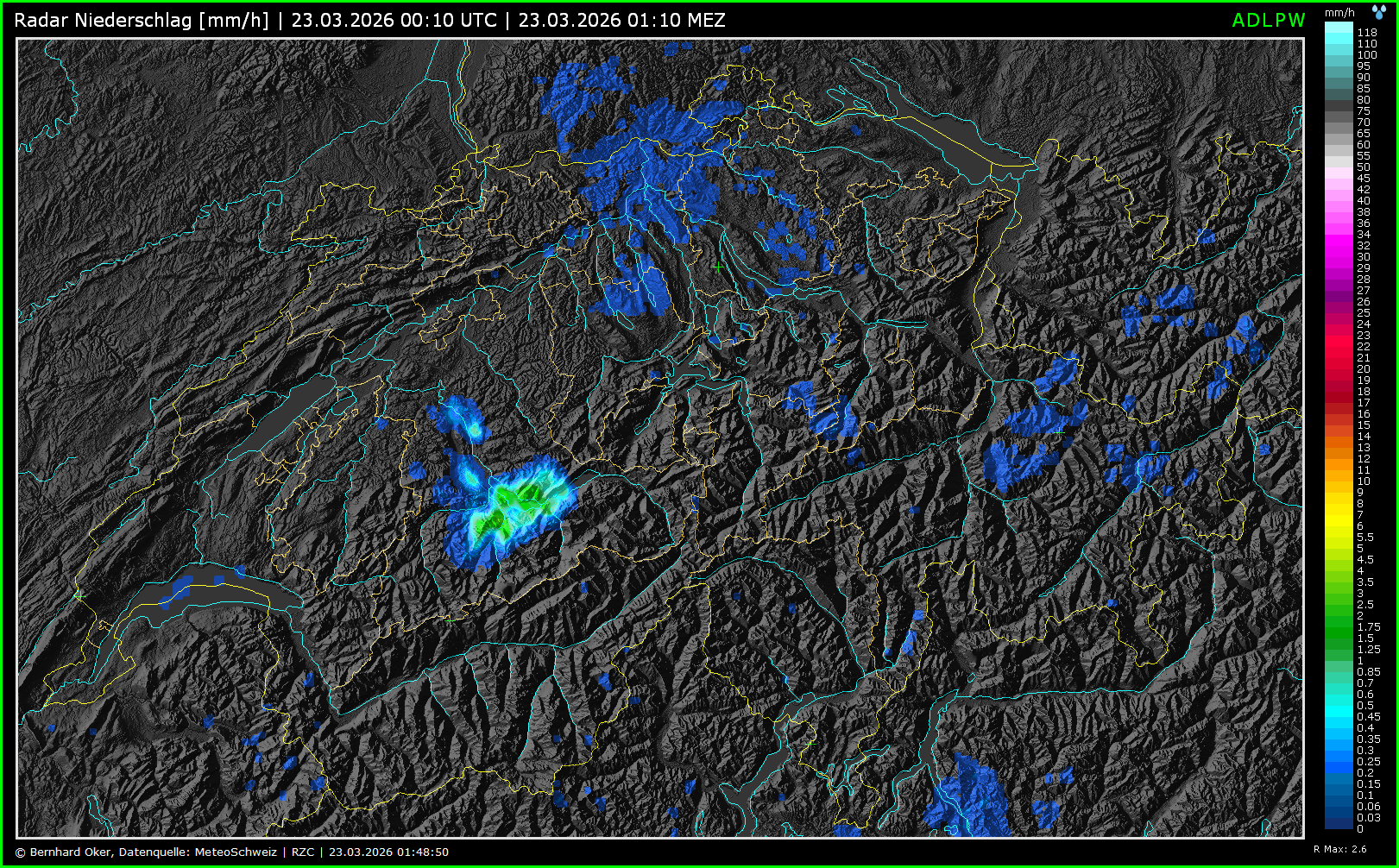Pick the dark blue 0 mm/h bottom swatch
Viewport: 1399px width, 868px height.
click(x=1339, y=827)
